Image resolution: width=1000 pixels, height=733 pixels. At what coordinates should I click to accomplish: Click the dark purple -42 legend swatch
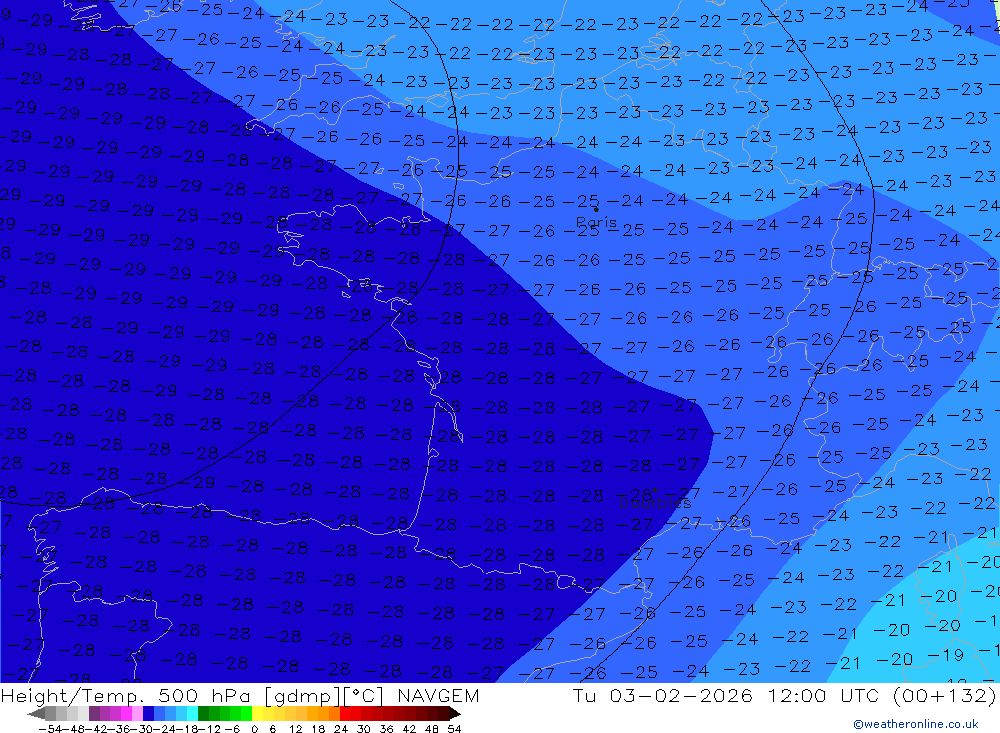pos(94,714)
